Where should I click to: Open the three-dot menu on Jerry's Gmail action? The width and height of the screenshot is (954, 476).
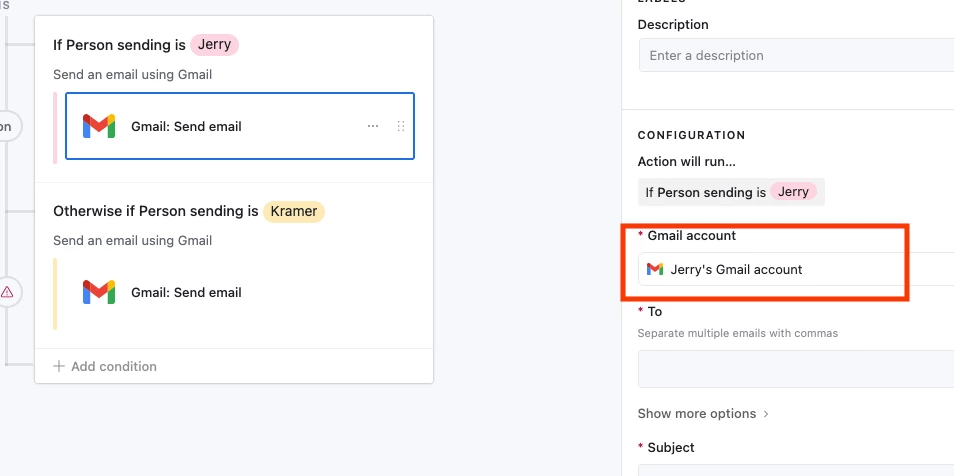point(373,126)
